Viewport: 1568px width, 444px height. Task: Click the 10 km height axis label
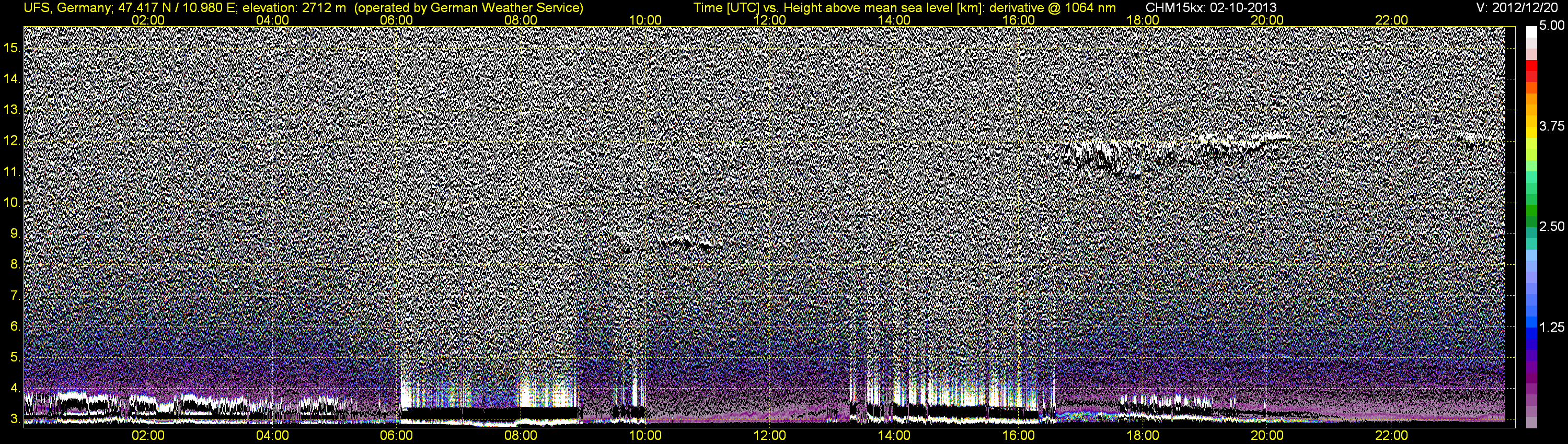[12, 203]
